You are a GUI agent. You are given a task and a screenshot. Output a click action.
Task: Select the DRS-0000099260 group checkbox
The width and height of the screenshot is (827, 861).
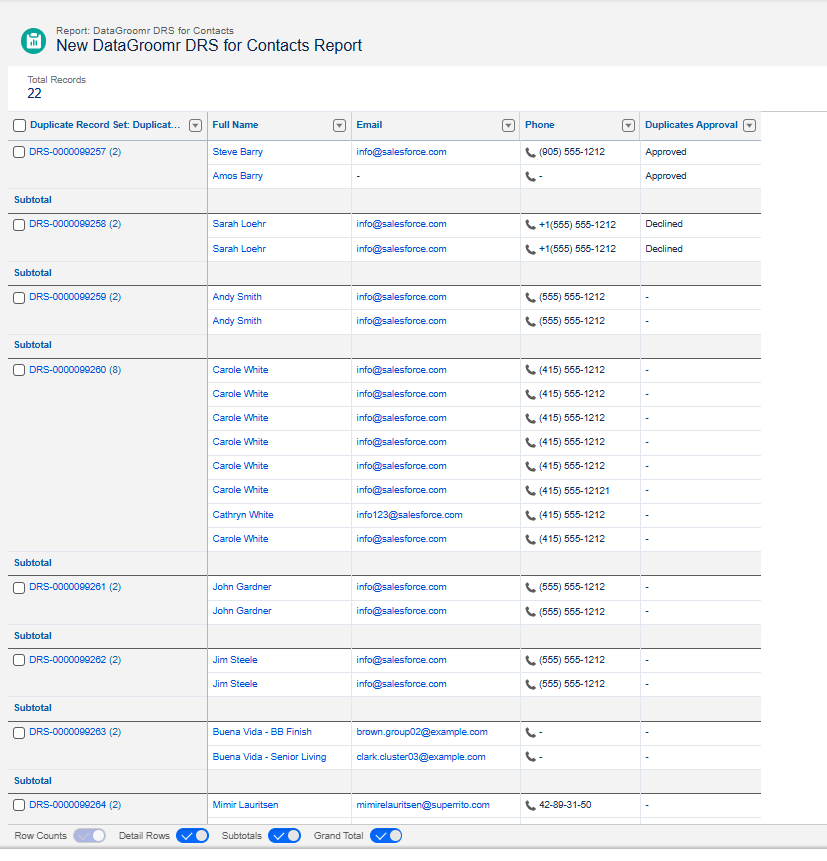(19, 370)
